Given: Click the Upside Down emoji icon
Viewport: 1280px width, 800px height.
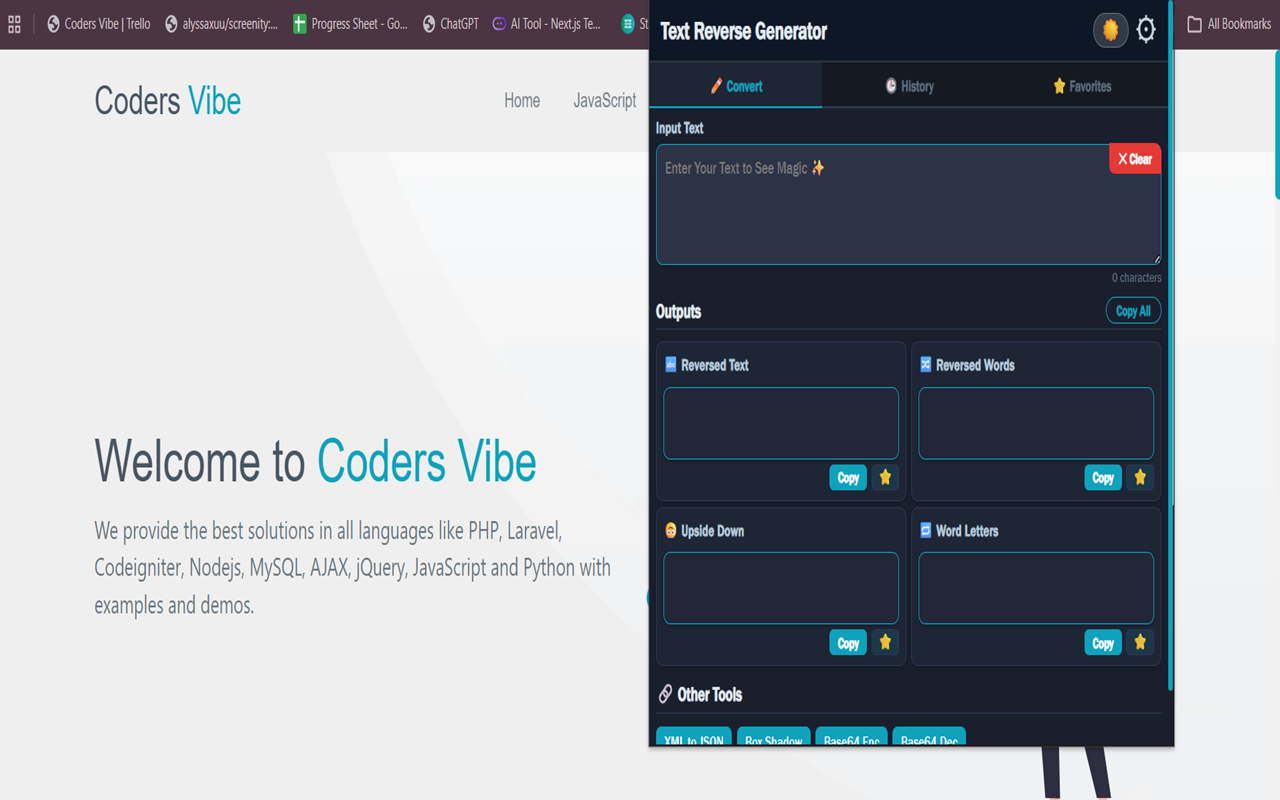Looking at the screenshot, I should 671,531.
